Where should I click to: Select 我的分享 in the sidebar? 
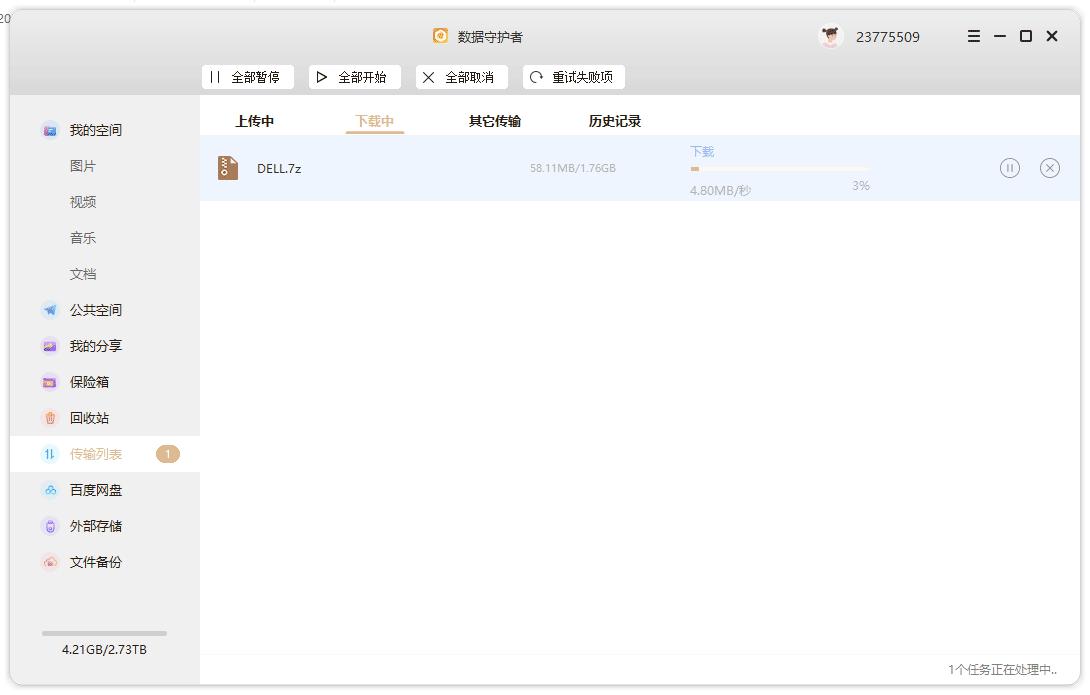95,345
